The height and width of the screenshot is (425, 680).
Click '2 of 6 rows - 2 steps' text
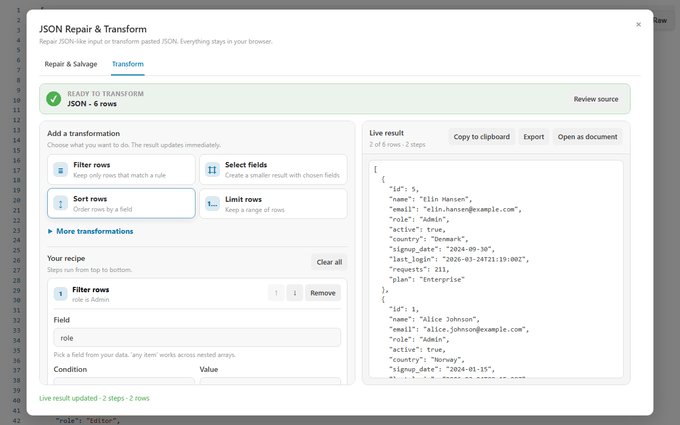pyautogui.click(x=397, y=144)
